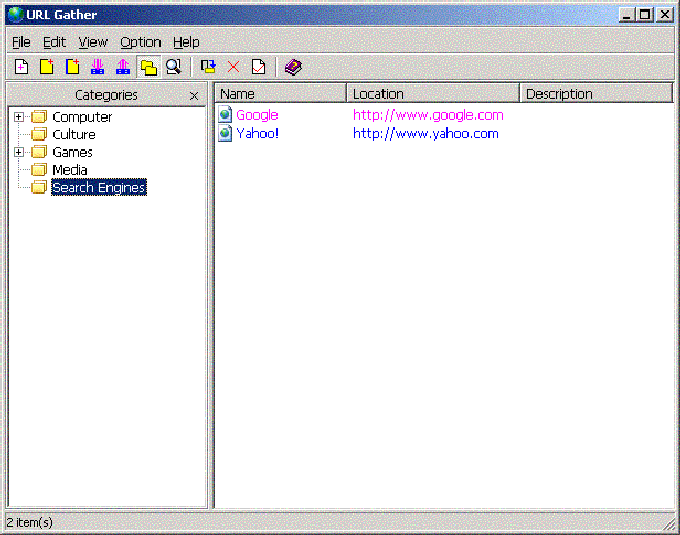
Task: Select the Yahoo! entry name
Action: 257,134
